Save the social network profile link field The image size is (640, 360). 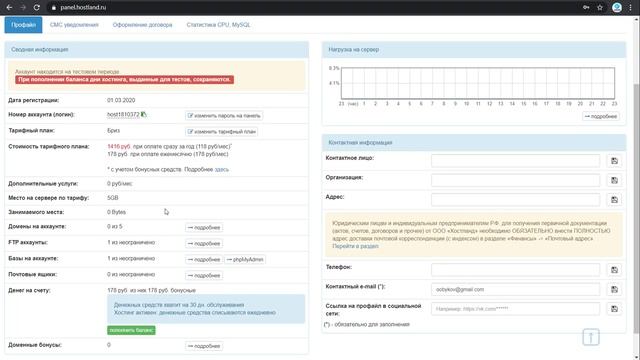(x=614, y=309)
